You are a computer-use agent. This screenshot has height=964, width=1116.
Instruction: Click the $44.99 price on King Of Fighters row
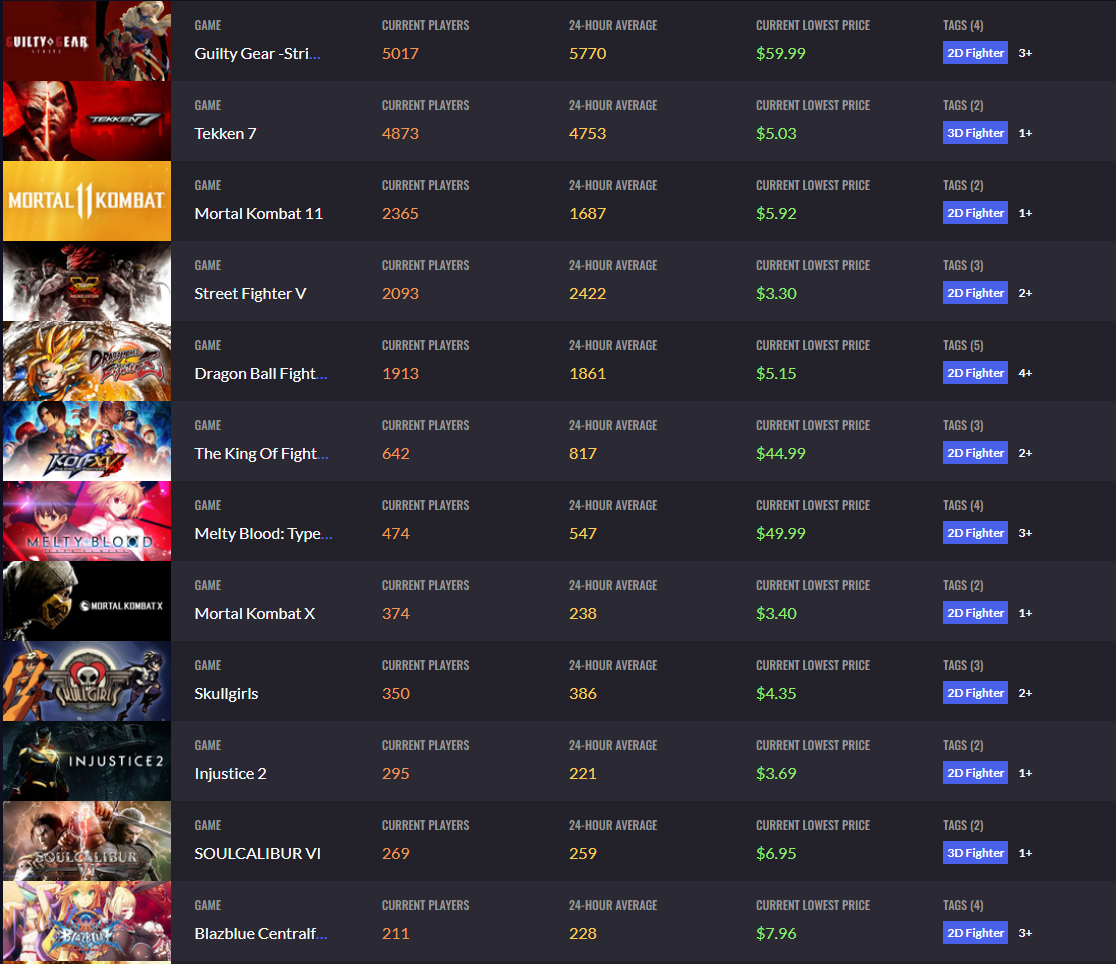pyautogui.click(x=781, y=454)
